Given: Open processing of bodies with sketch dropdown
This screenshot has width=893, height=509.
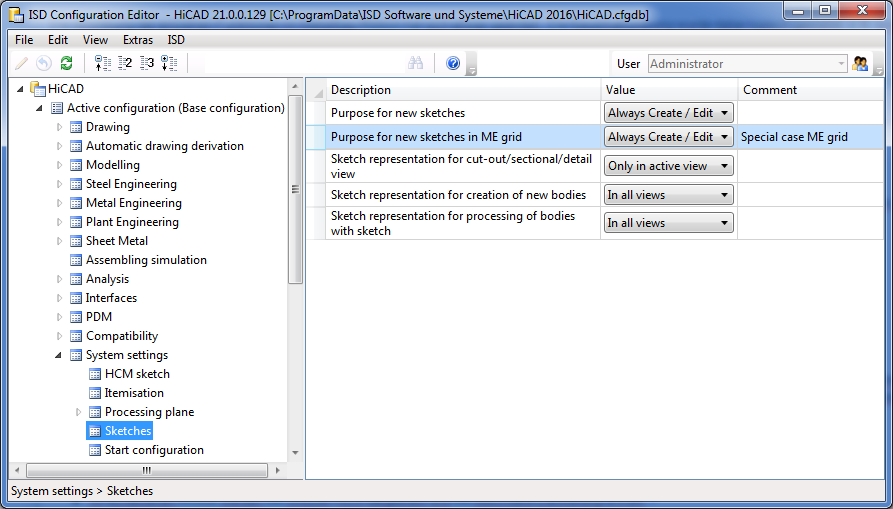Looking at the screenshot, I should 669,223.
